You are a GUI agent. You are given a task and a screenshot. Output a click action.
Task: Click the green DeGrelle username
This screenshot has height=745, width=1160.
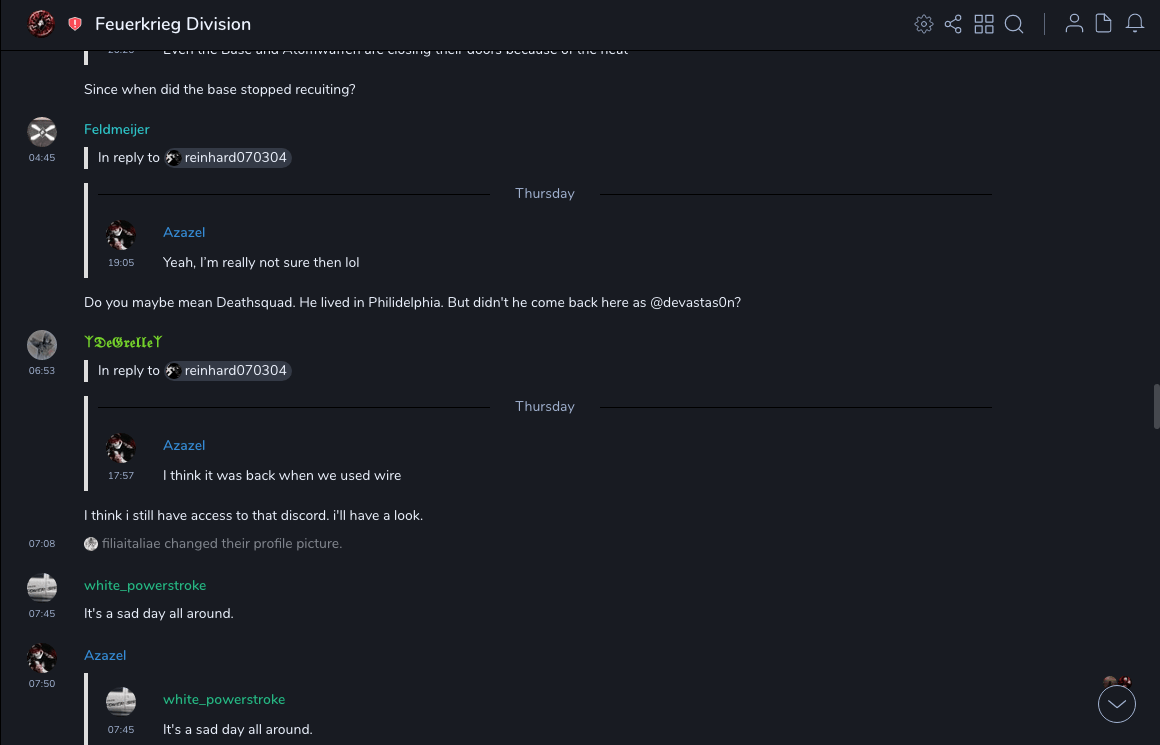coord(124,342)
